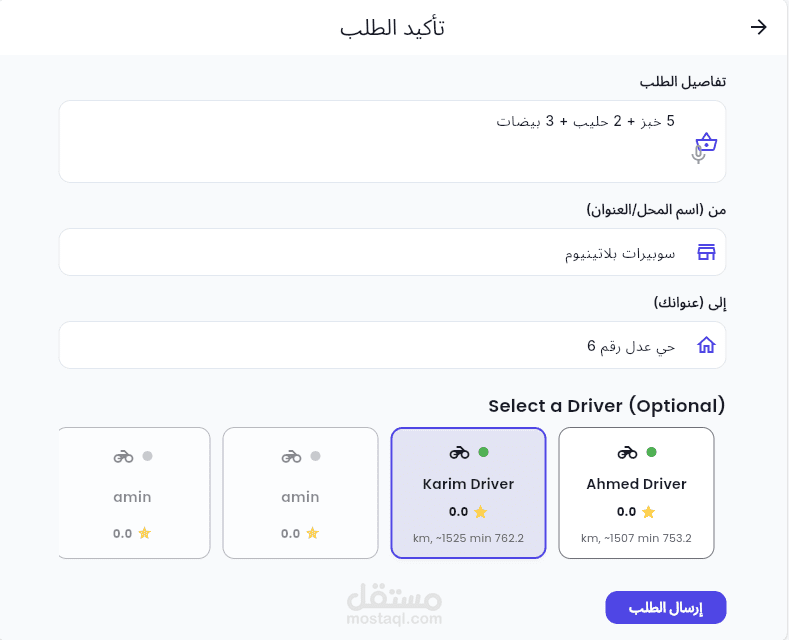Viewport: 789px width, 640px height.
Task: Click the back arrow icon
Action: click(x=758, y=27)
